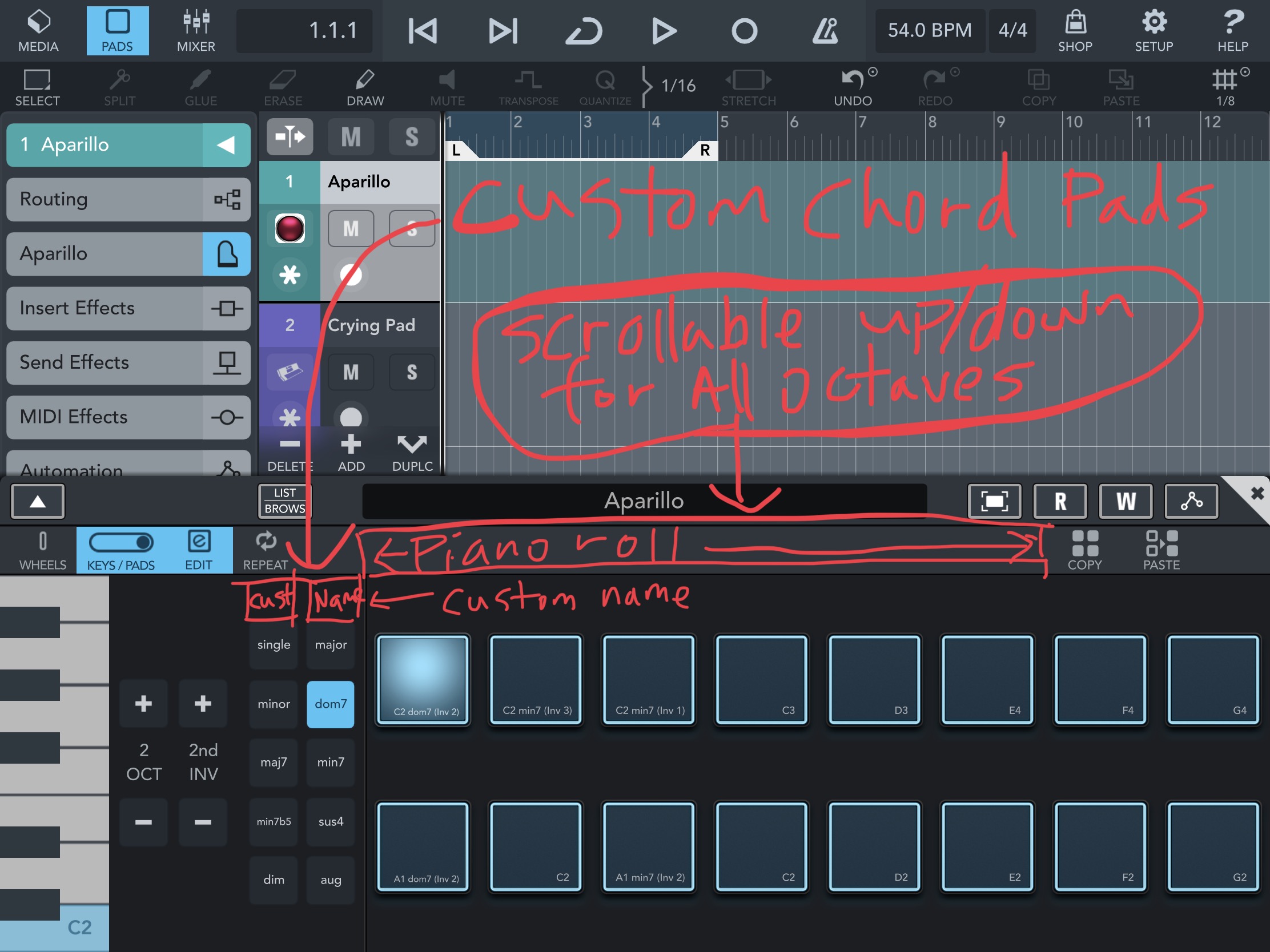Toggle the Keys / Pads switch
Image resolution: width=1270 pixels, height=952 pixels.
click(120, 542)
